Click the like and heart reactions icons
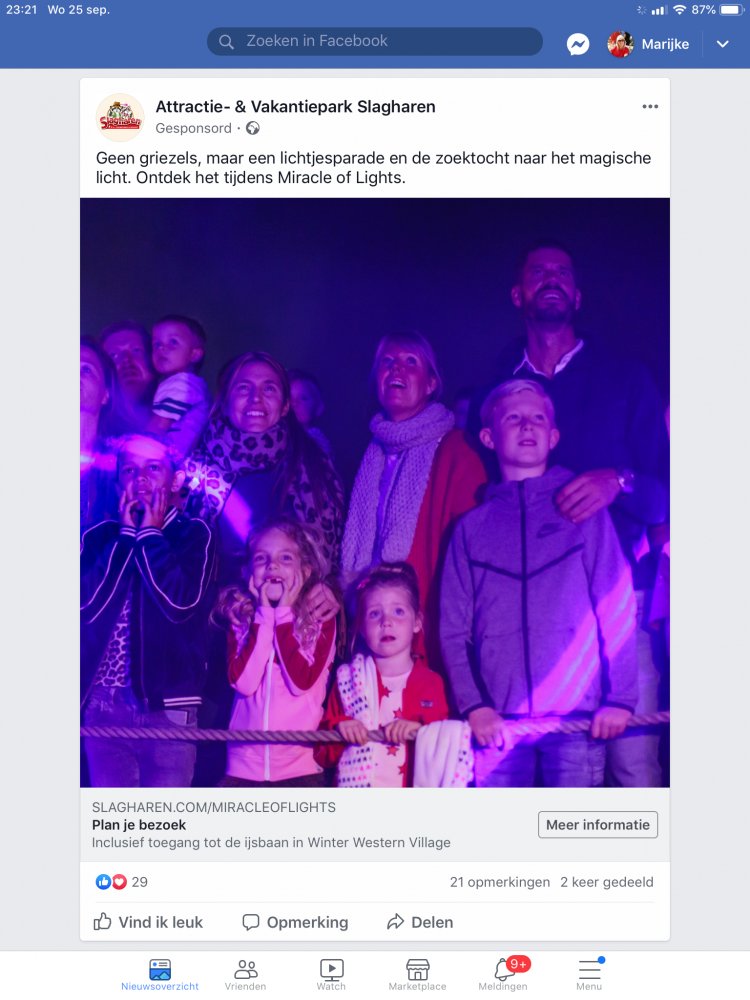This screenshot has width=750, height=1000. point(111,882)
